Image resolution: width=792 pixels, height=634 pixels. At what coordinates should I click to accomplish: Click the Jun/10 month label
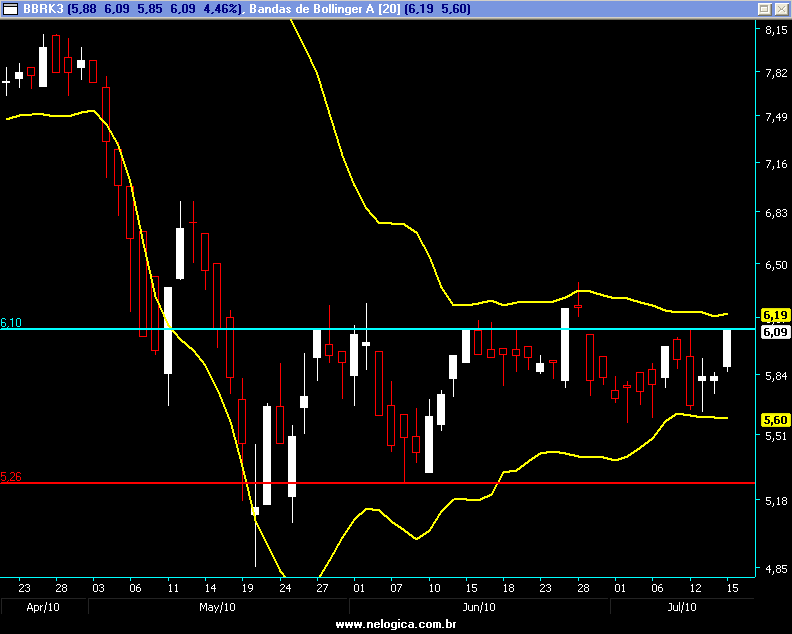click(x=479, y=607)
